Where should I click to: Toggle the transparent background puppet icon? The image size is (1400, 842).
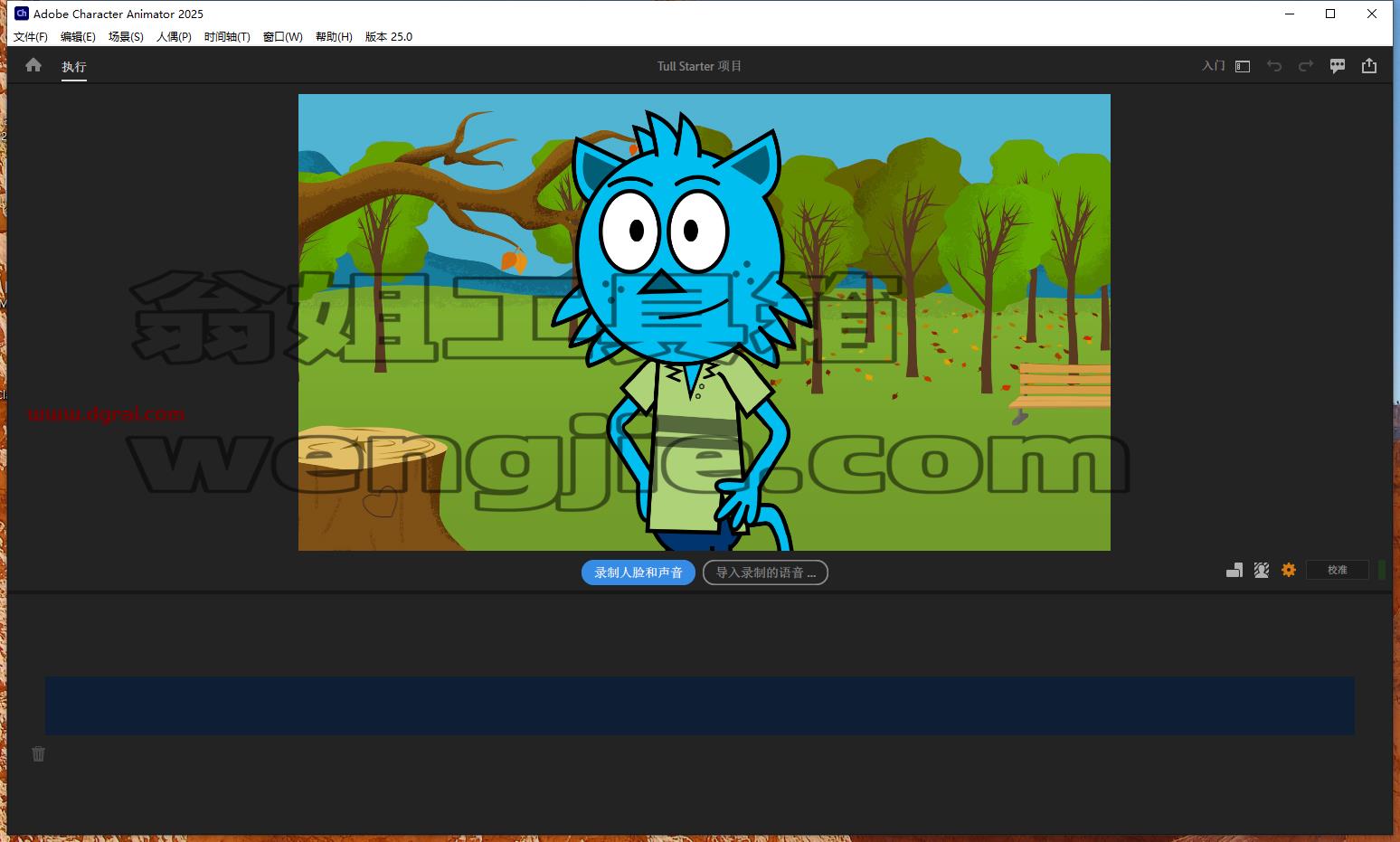pyautogui.click(x=1262, y=570)
